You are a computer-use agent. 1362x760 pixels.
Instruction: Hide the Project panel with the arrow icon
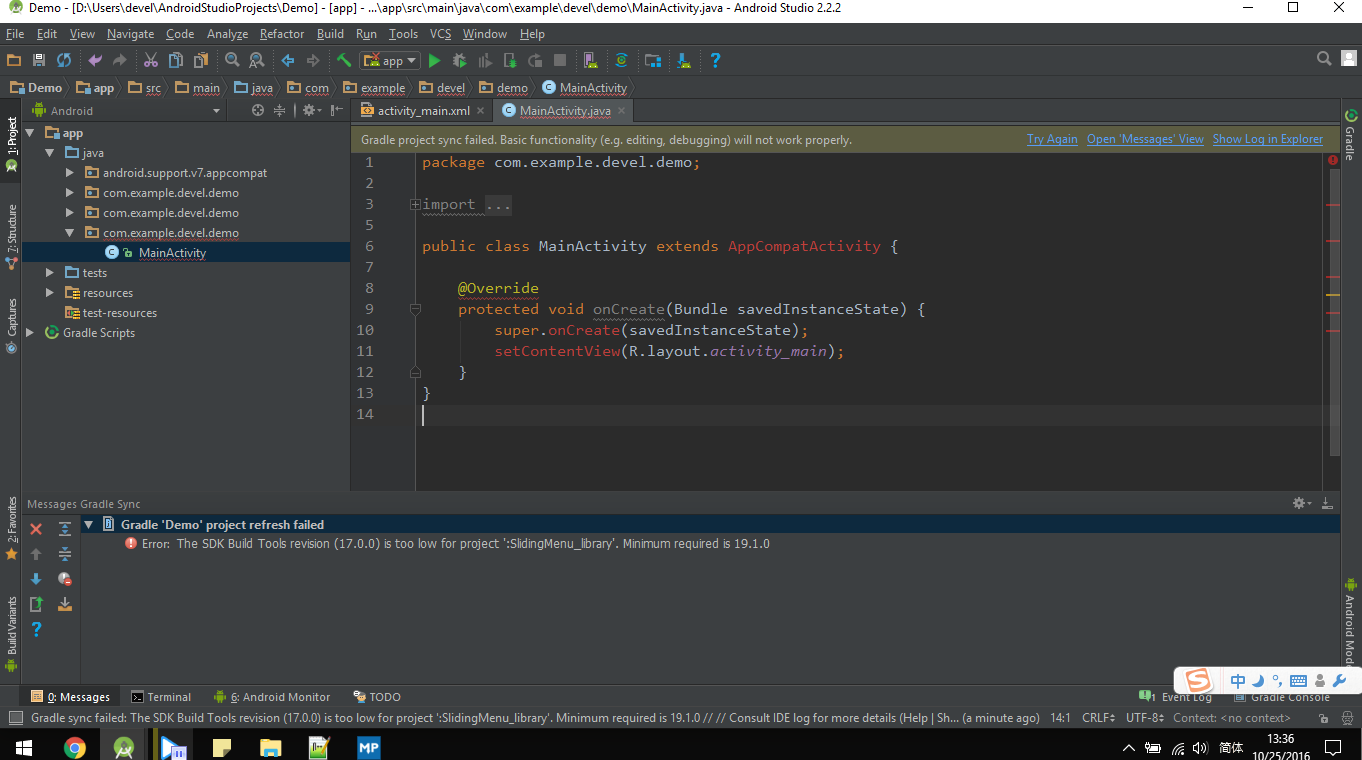[336, 111]
